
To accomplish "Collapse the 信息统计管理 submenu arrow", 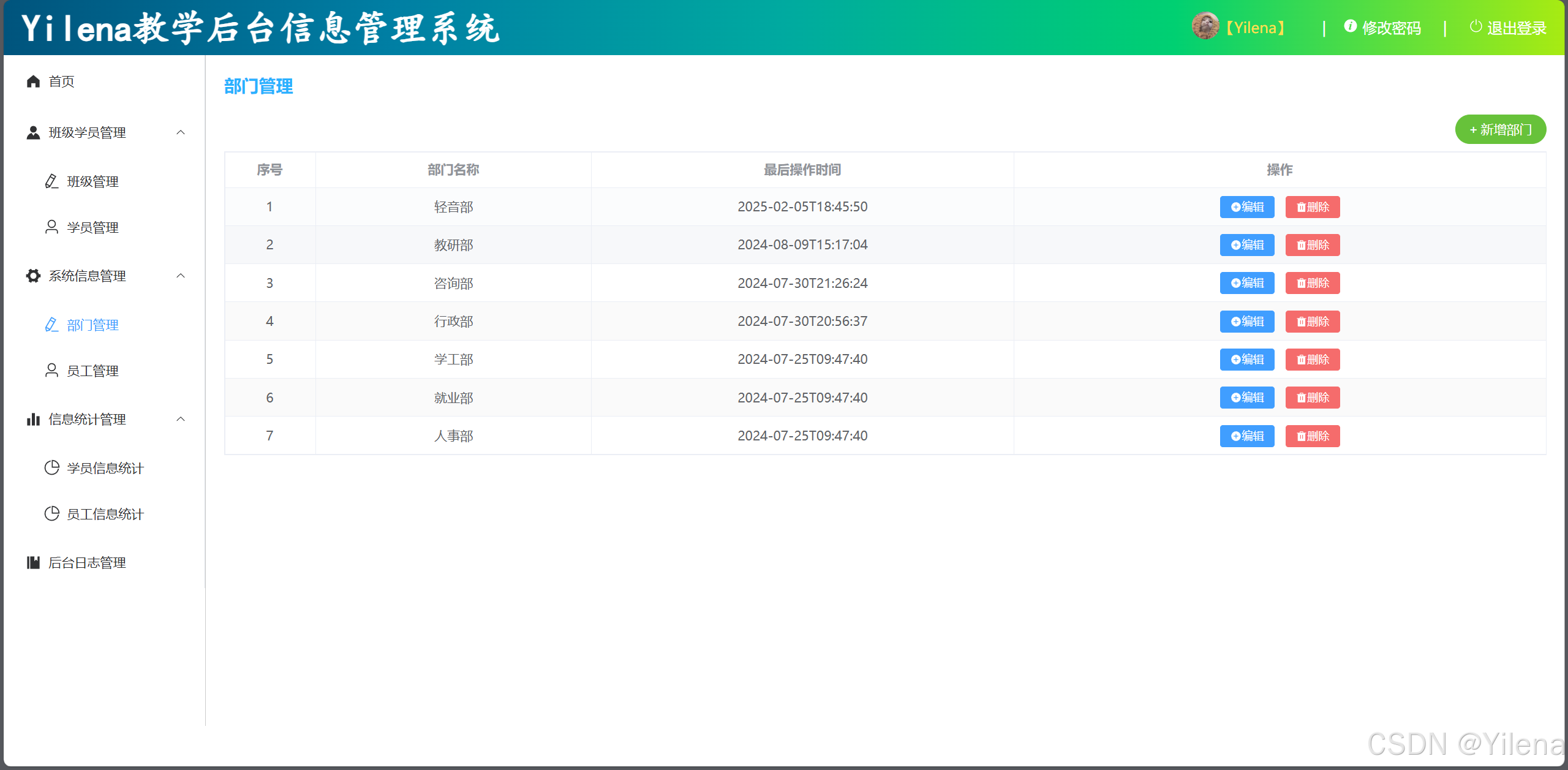I will 181,419.
